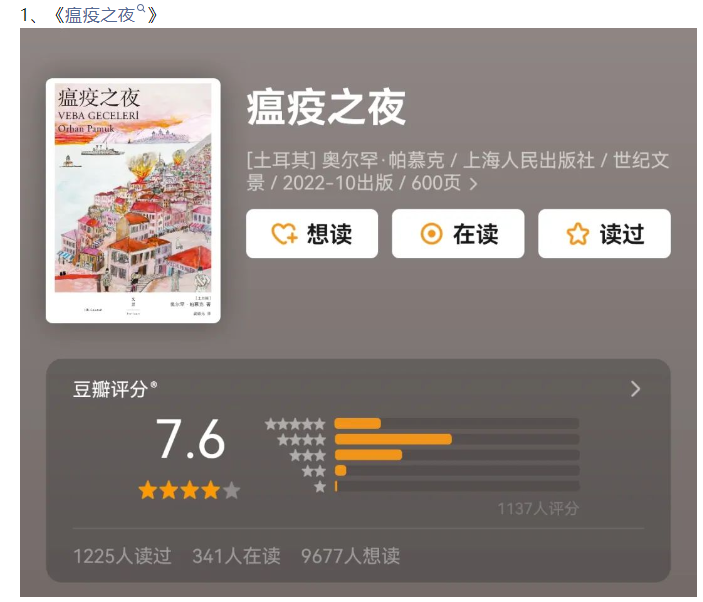Open the 豆瓣评分 details chevron arrow
Screen dimensions: 703x602
[635, 389]
